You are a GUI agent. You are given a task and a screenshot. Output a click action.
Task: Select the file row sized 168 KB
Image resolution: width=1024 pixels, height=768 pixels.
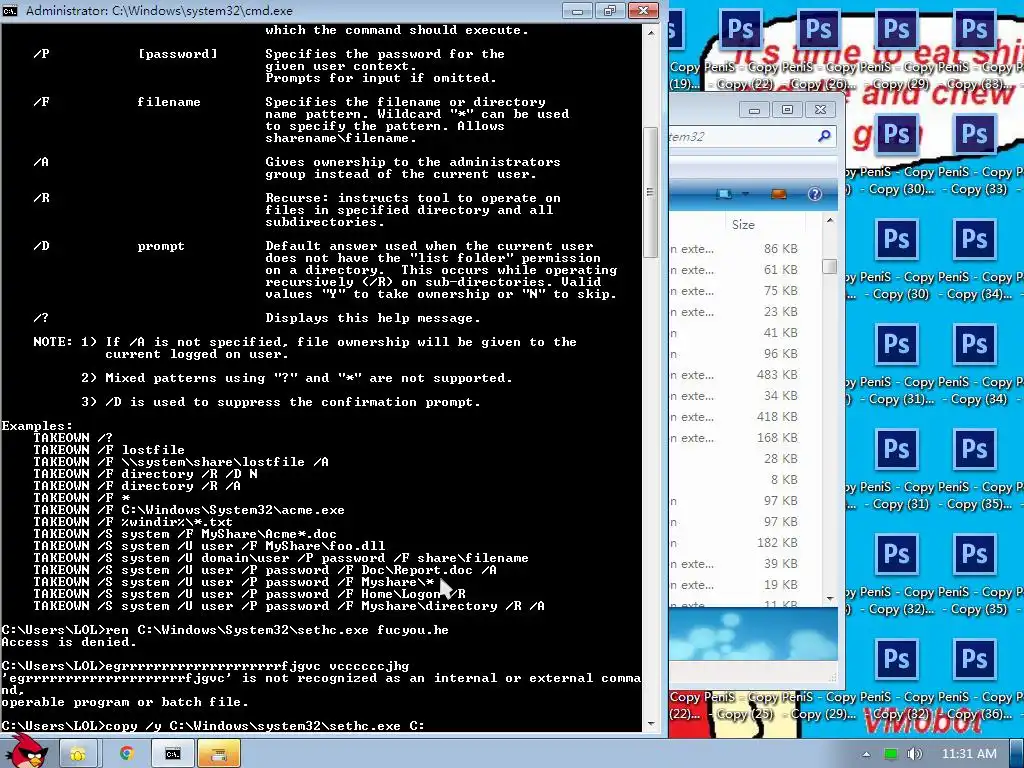tap(736, 438)
